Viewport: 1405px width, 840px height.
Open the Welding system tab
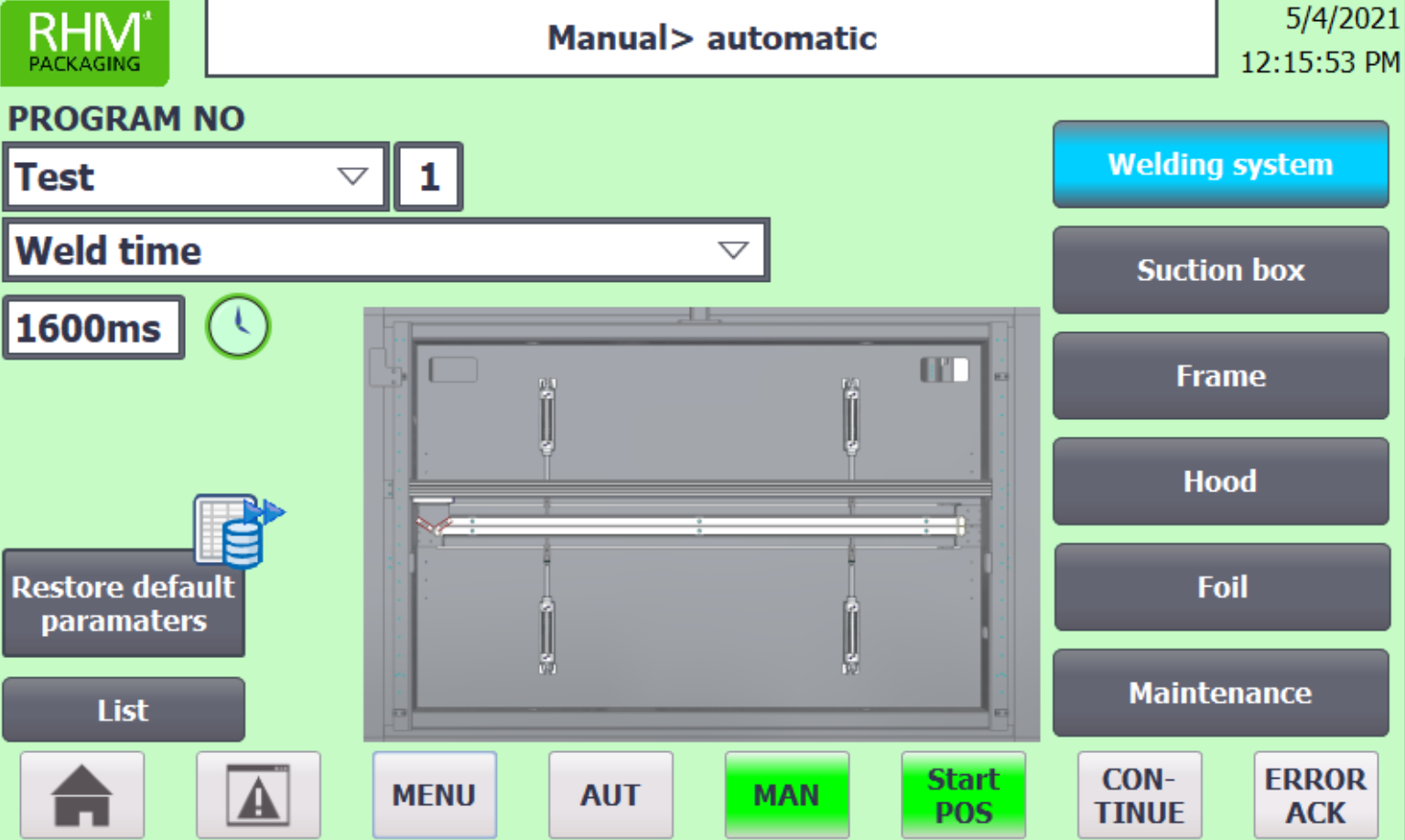[1220, 165]
